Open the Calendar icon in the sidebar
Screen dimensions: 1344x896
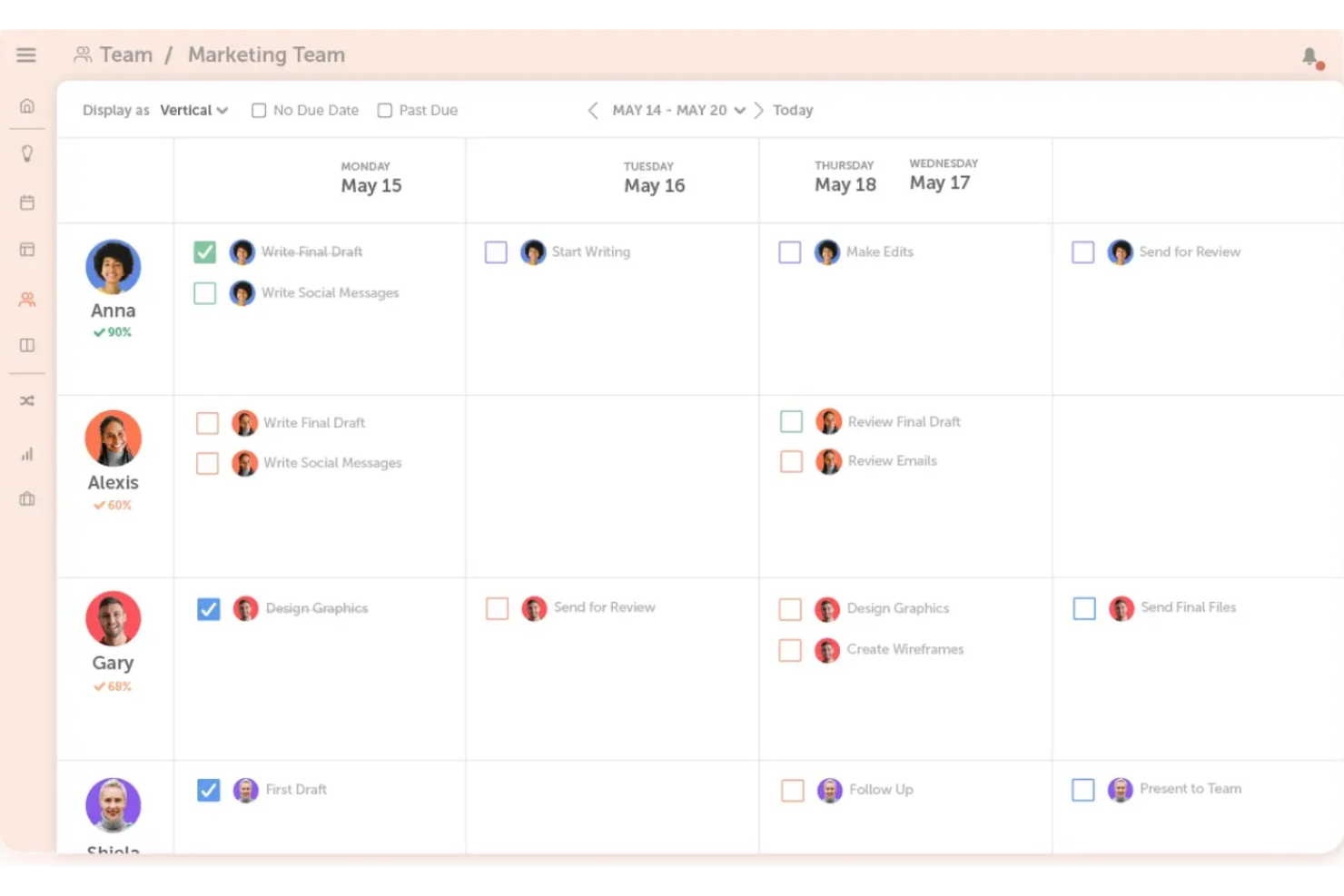(x=26, y=202)
